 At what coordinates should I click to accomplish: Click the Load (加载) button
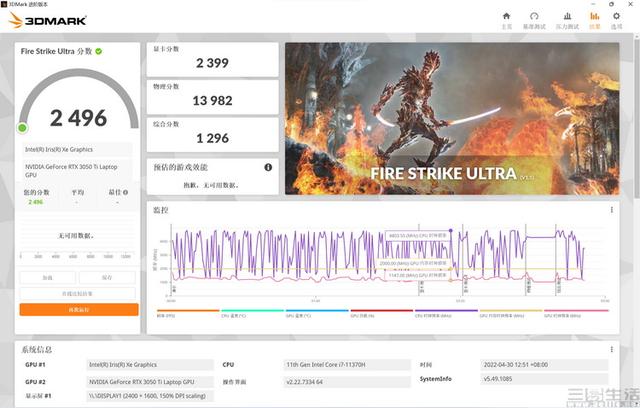pos(47,277)
